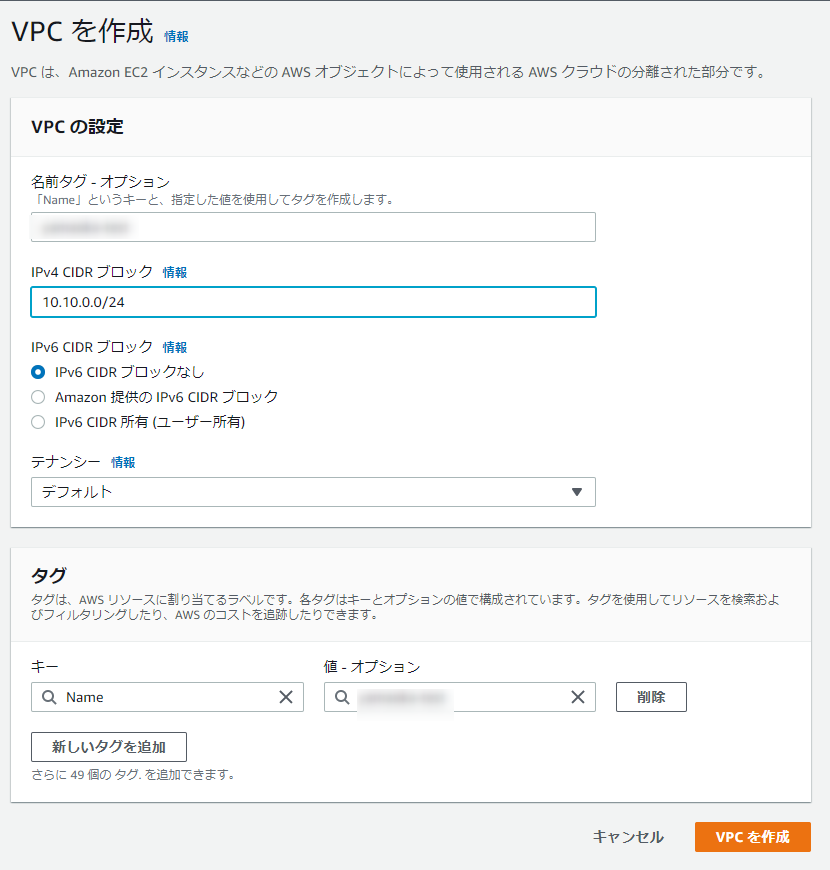Click the search icon in the value field

(x=342, y=697)
